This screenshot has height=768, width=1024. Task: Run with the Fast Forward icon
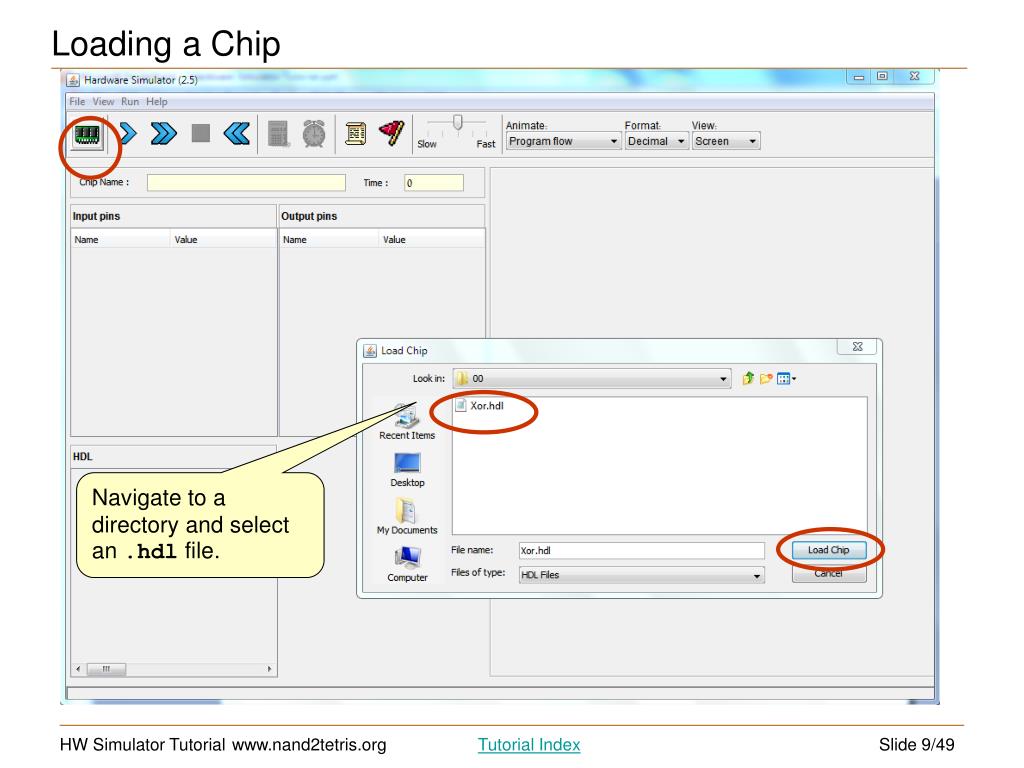point(163,134)
